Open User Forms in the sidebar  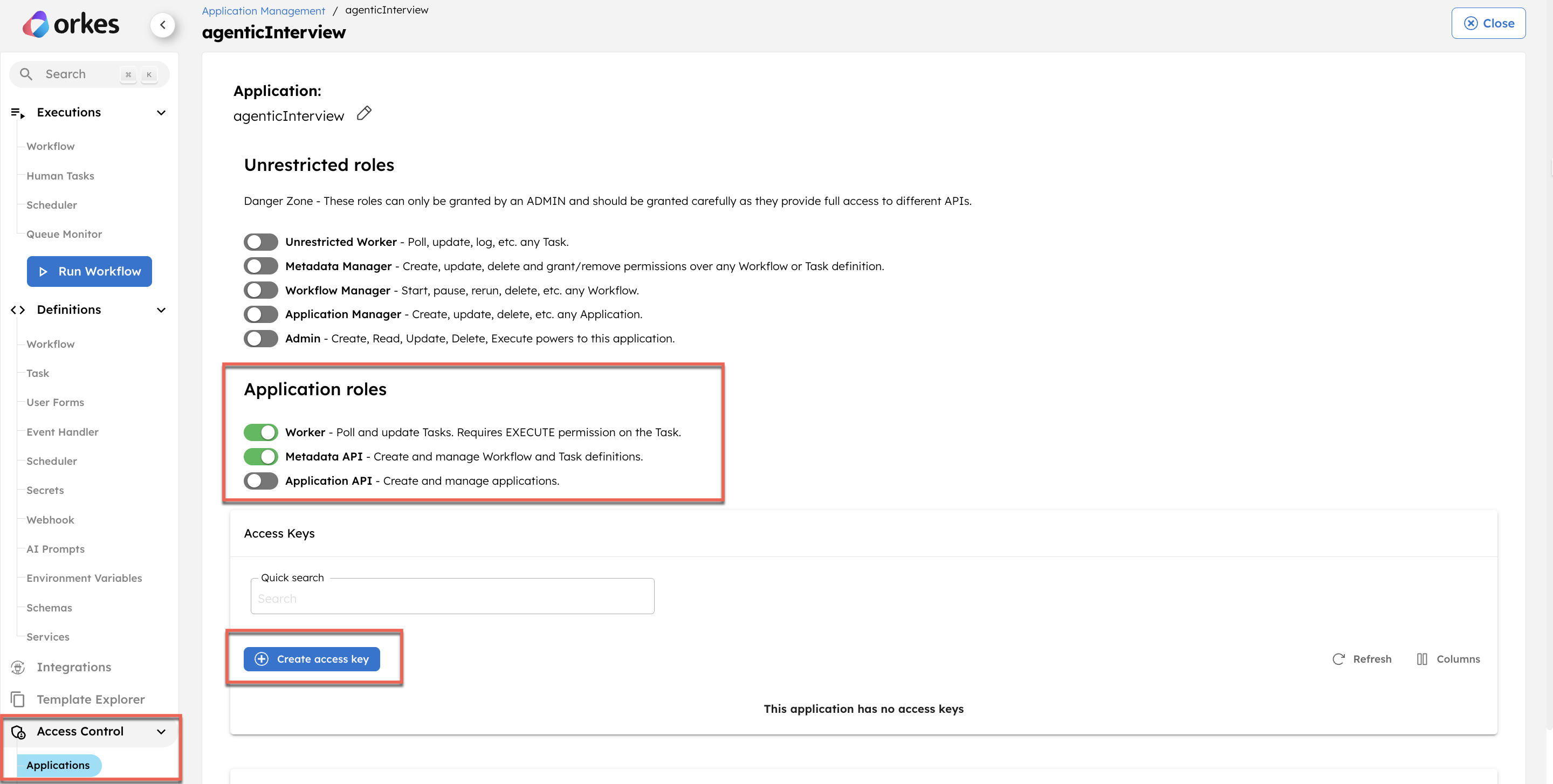(x=55, y=403)
